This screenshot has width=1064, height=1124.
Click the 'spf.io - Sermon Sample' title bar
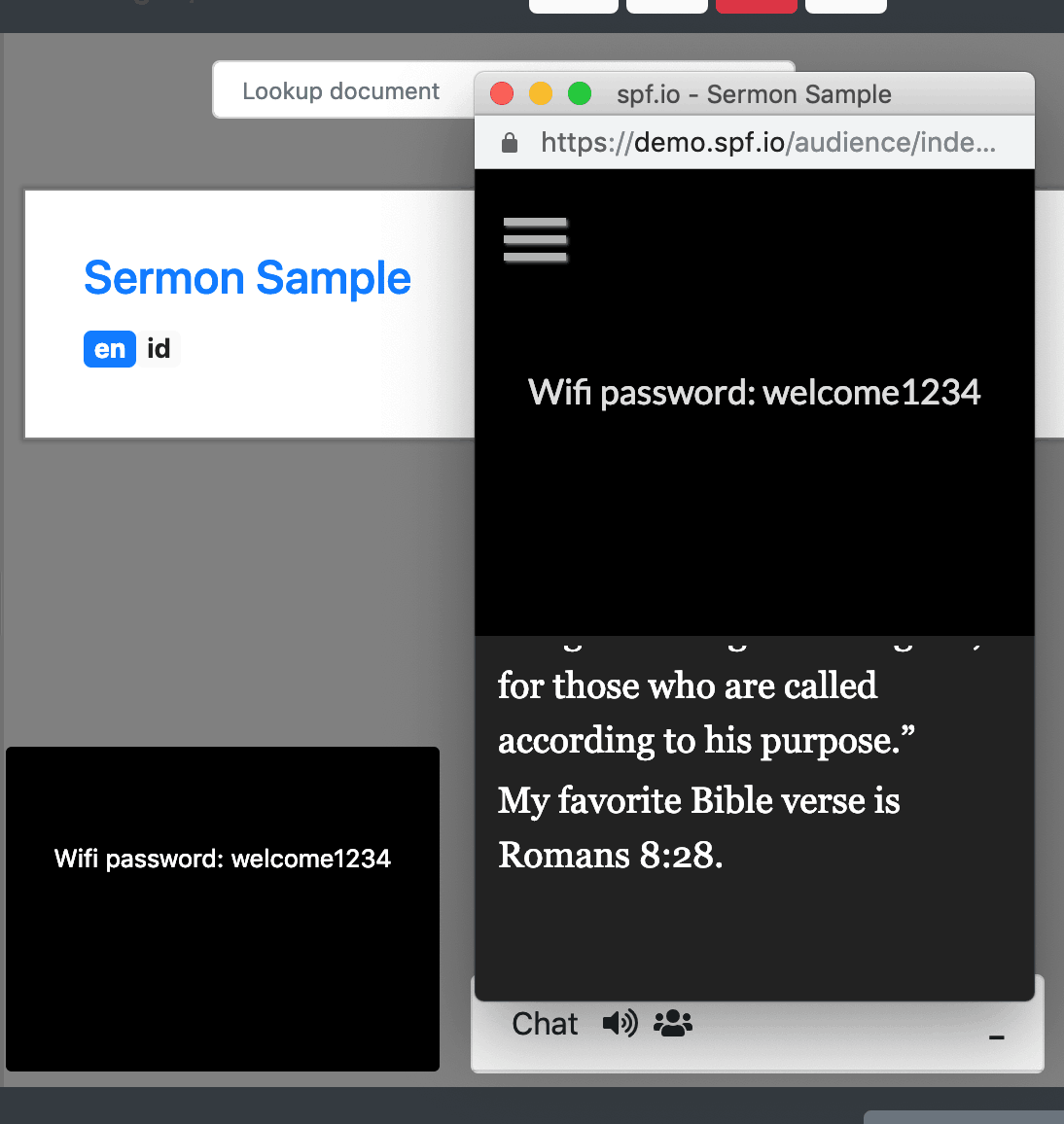tap(755, 94)
